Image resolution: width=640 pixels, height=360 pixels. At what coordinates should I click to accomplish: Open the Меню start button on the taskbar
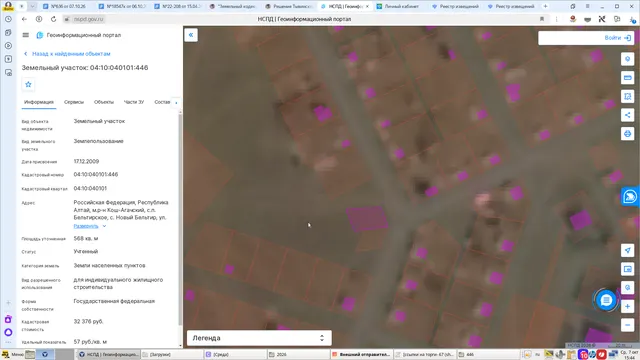pos(13,354)
